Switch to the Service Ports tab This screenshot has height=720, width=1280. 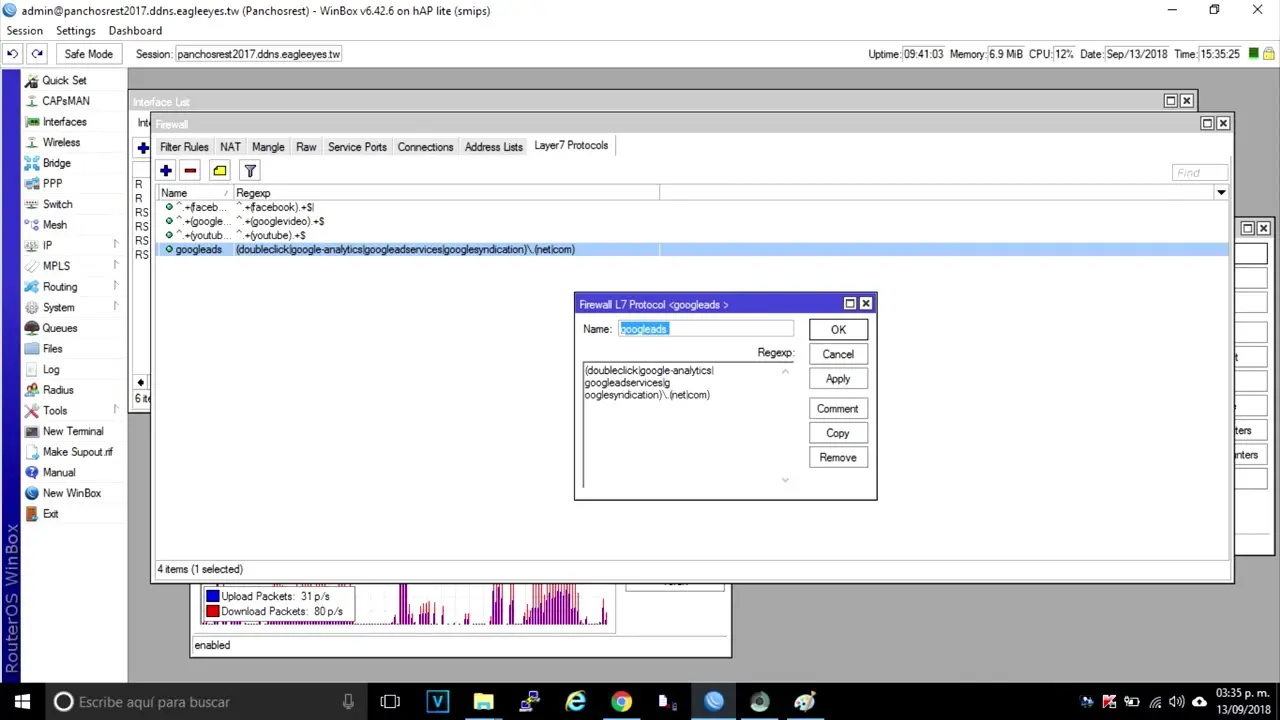(x=357, y=147)
